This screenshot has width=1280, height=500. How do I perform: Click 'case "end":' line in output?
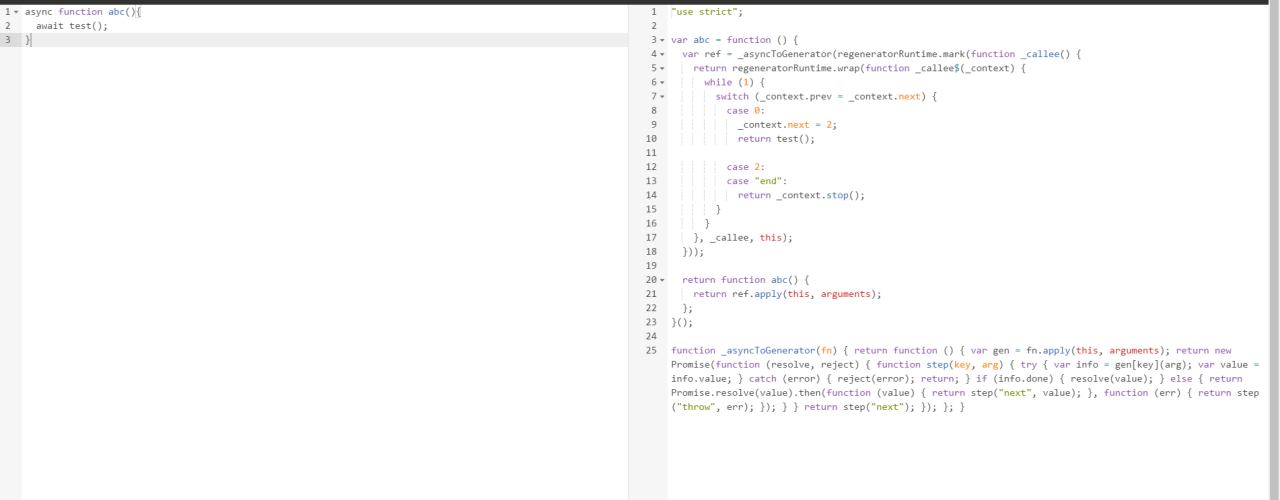756,181
